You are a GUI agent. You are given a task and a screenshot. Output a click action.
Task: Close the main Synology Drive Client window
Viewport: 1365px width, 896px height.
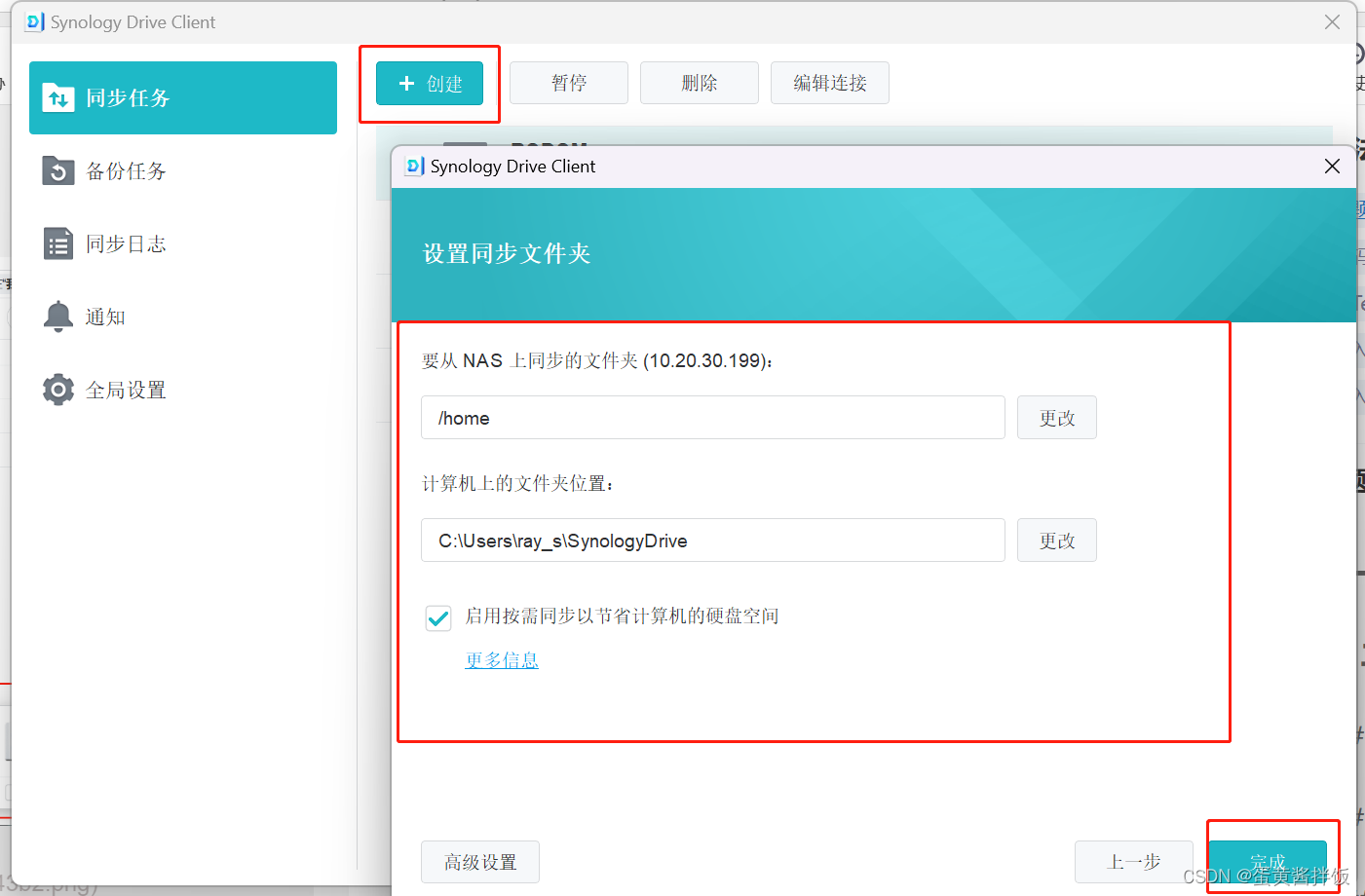click(1332, 21)
